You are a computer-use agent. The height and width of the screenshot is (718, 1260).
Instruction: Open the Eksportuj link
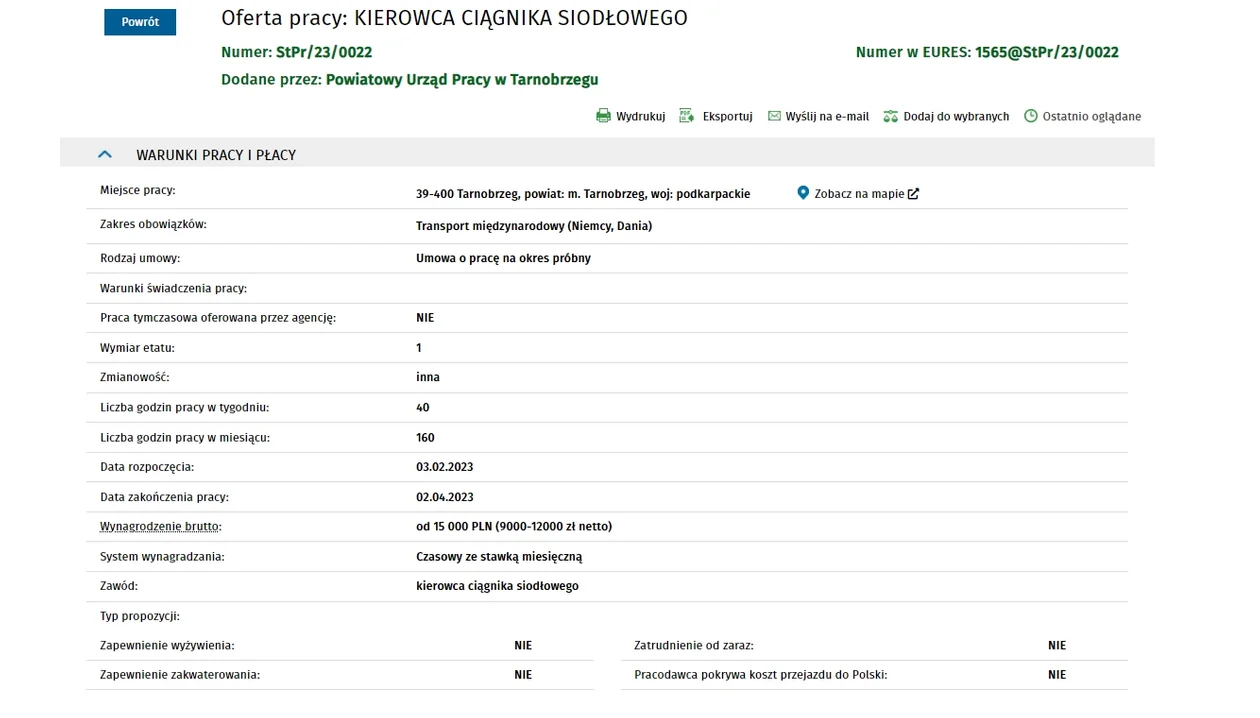[727, 117]
